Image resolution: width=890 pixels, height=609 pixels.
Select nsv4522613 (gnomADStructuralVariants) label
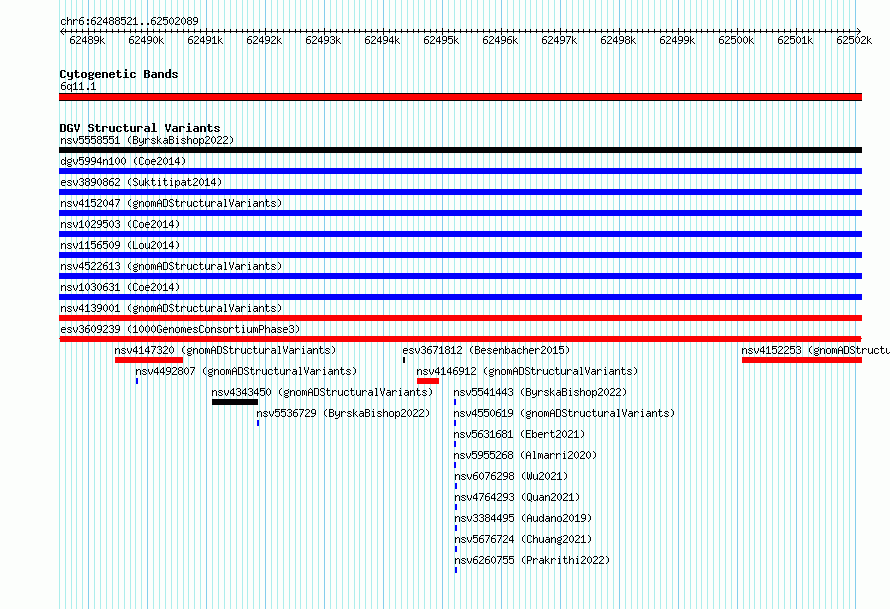point(171,266)
